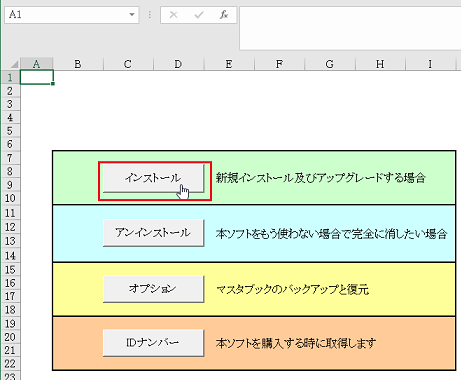Screen dimensions: 461x380
Task: Click the active cell A1
Action: click(37, 77)
